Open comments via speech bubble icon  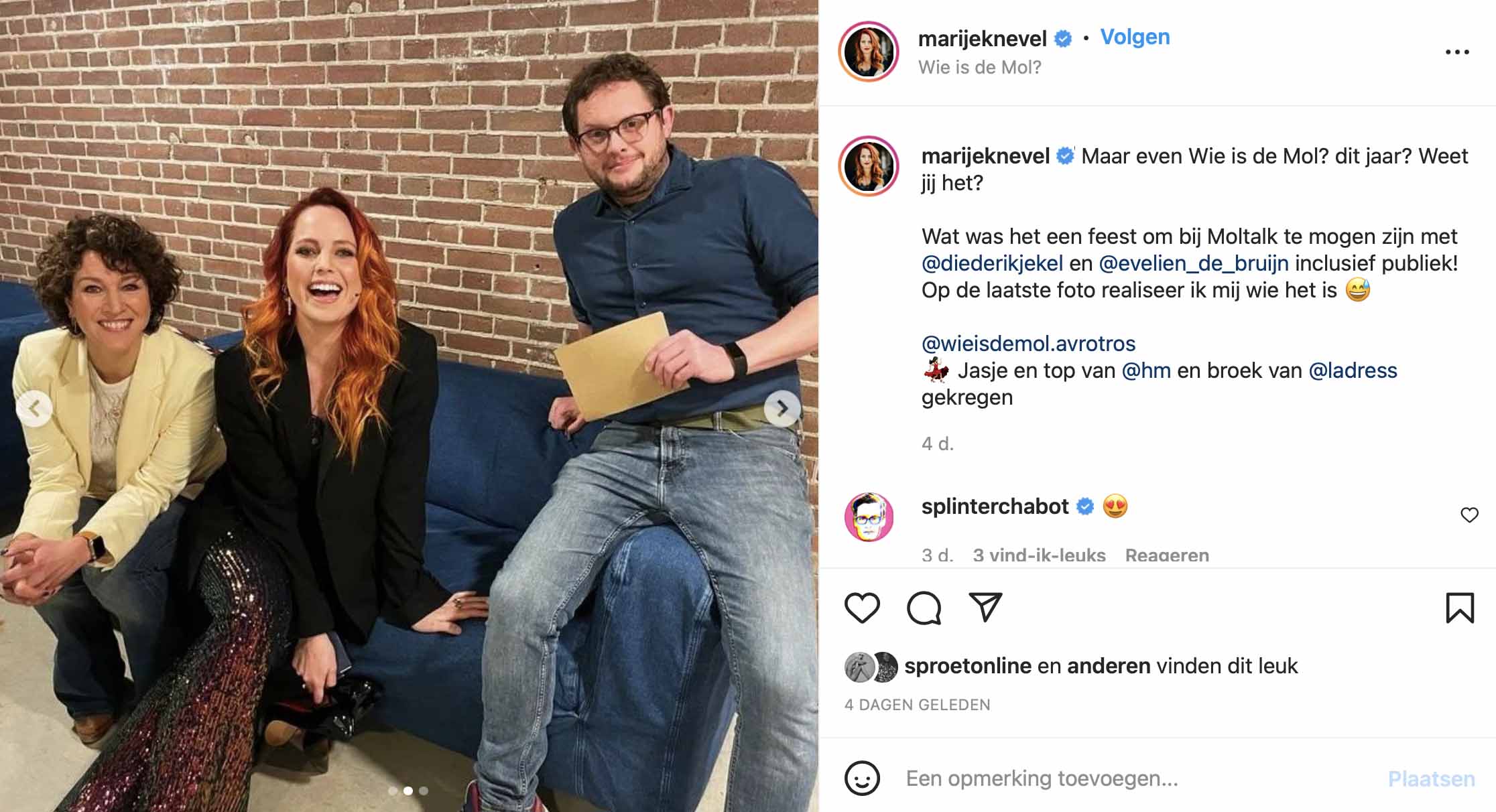point(924,608)
